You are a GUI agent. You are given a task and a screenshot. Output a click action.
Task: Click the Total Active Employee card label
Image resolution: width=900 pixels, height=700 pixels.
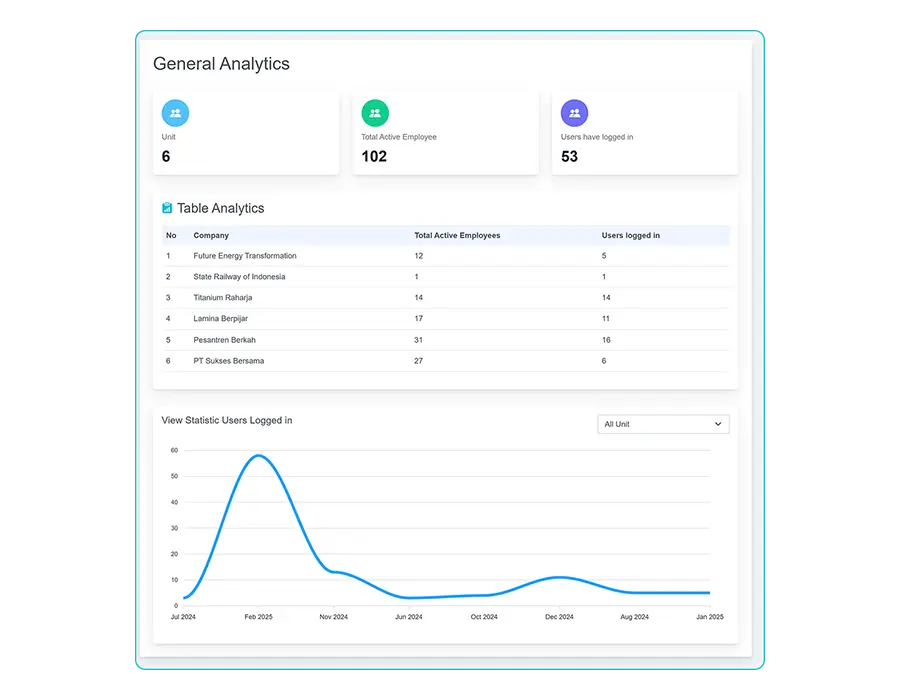(399, 137)
